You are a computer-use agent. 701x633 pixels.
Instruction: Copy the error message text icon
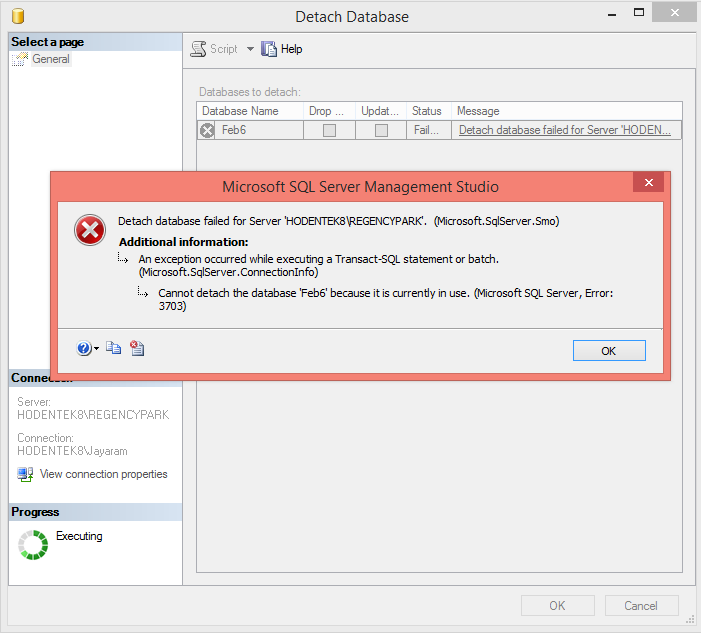(x=114, y=348)
